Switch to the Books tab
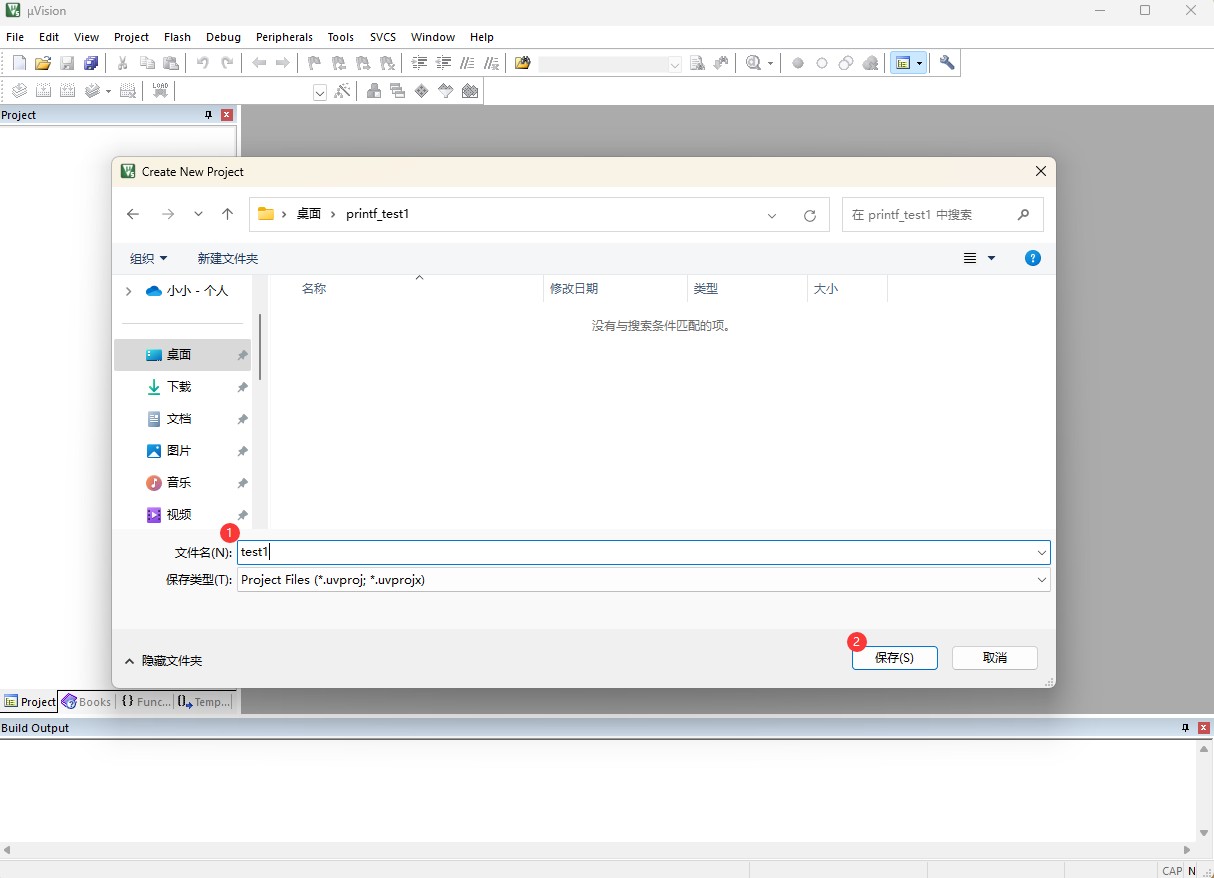1214x878 pixels. [x=87, y=702]
